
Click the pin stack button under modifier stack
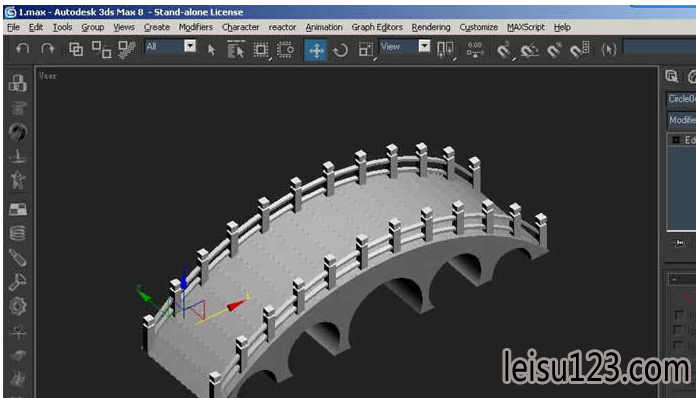click(679, 243)
